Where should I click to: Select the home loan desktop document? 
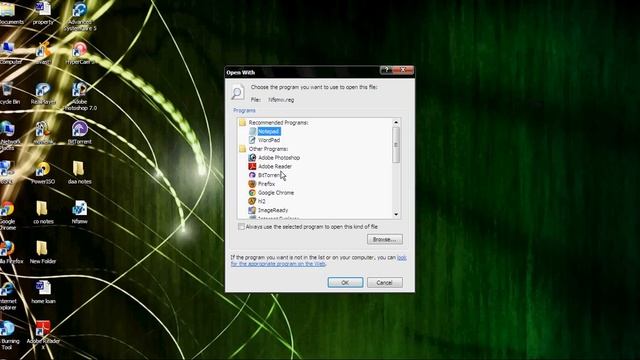click(x=43, y=292)
